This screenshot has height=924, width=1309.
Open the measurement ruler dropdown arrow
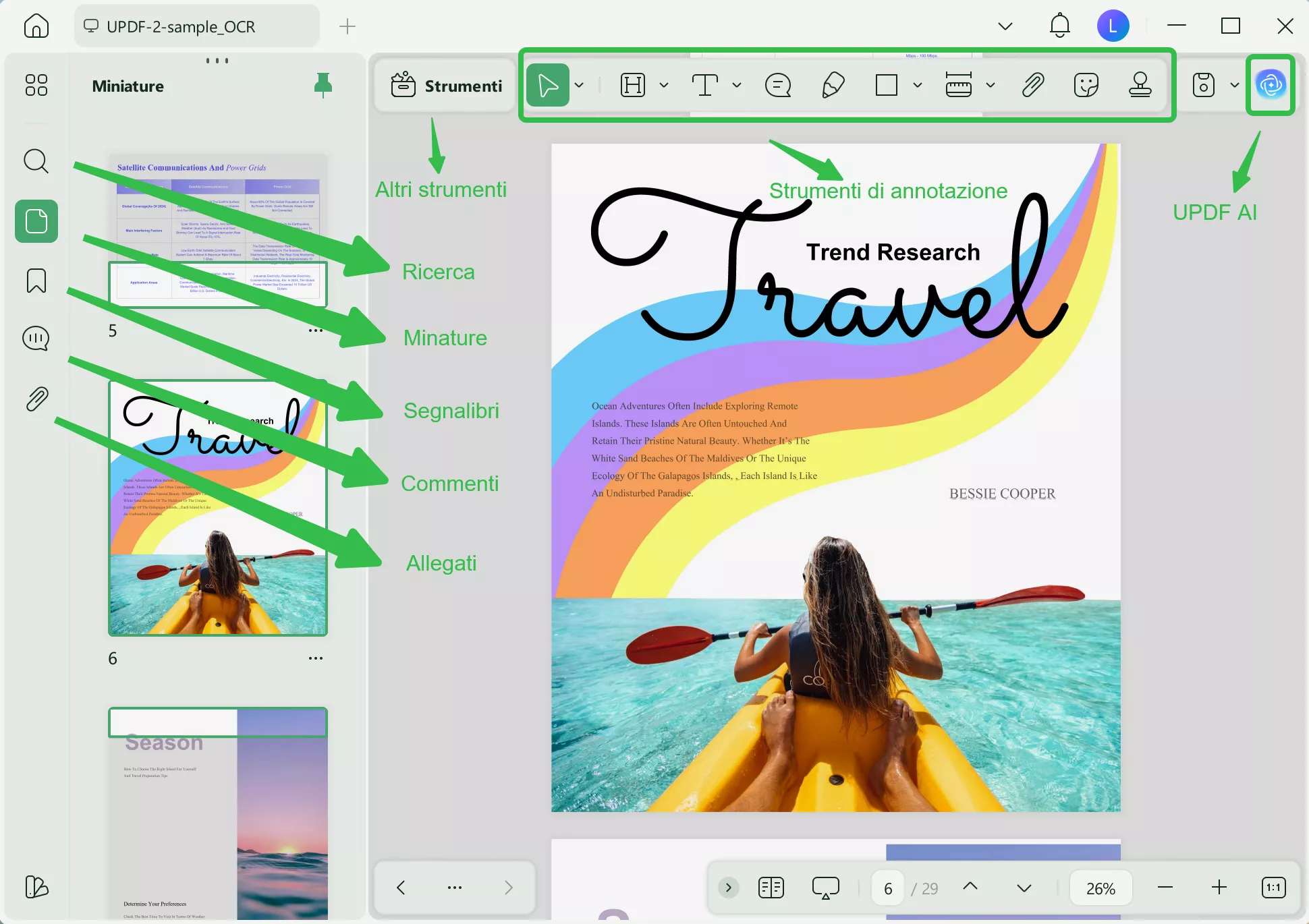click(991, 85)
